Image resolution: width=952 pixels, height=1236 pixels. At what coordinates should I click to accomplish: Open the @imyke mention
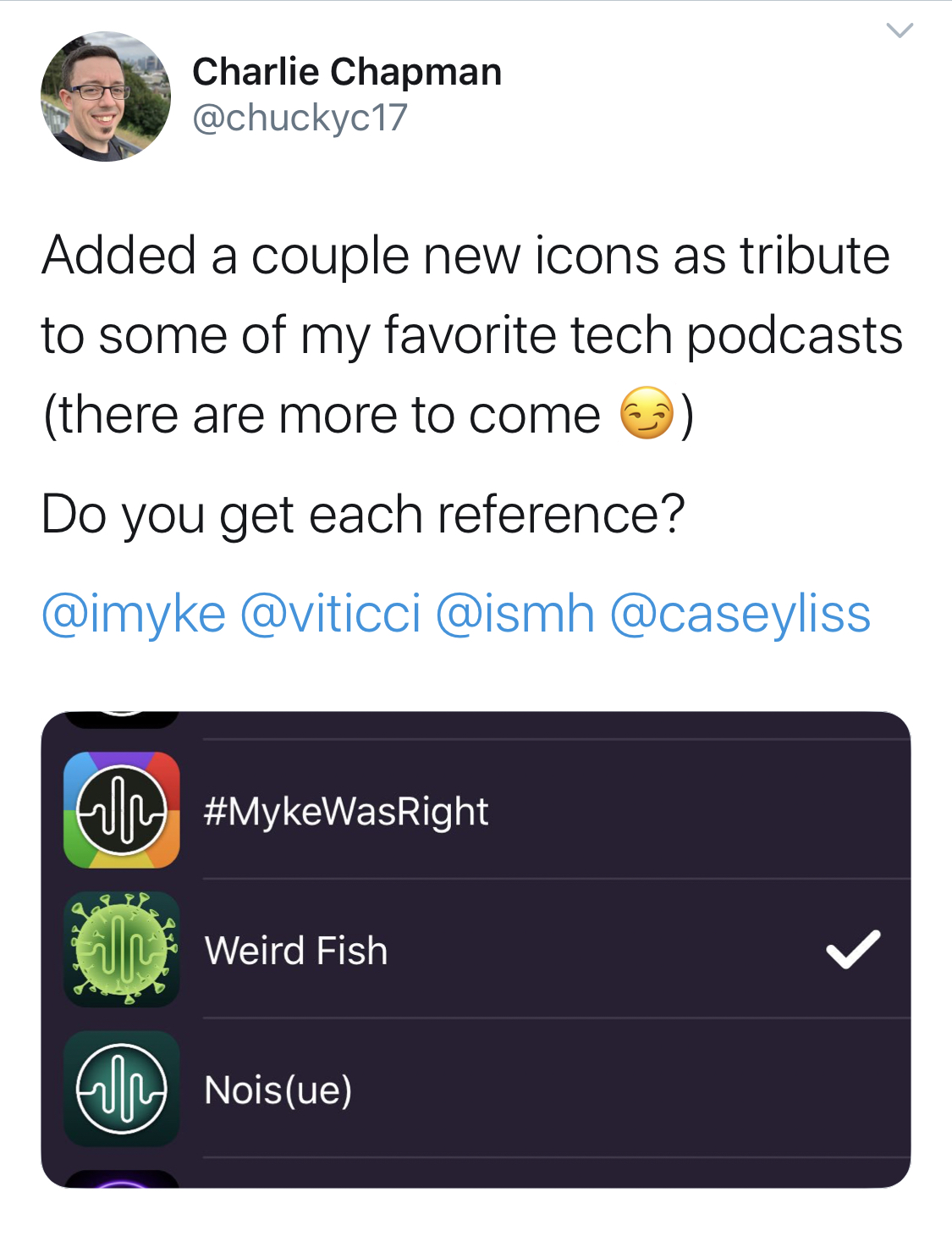[x=134, y=613]
